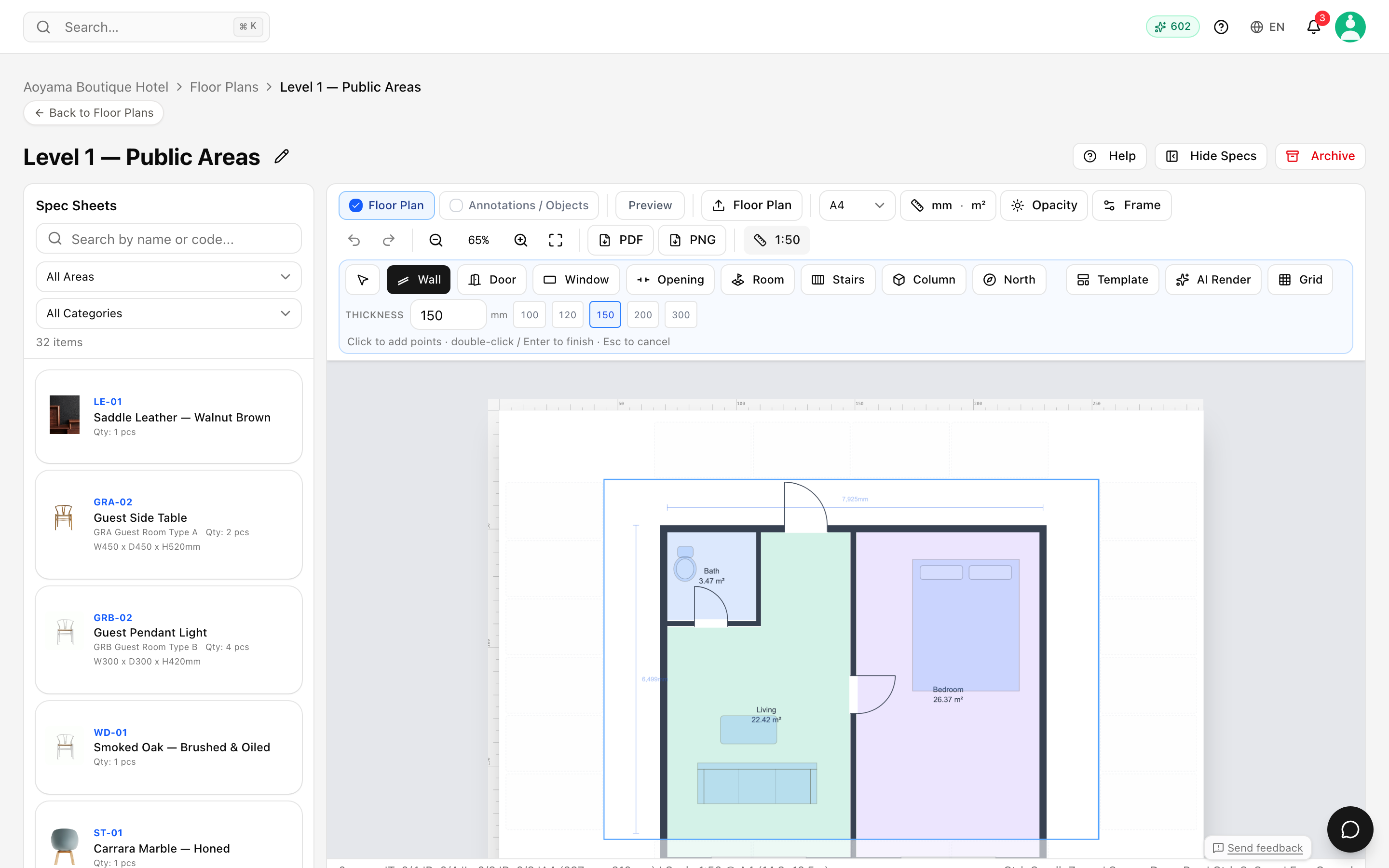Expand the All Categories dropdown
Screen dimensions: 1389x868
[x=169, y=313]
